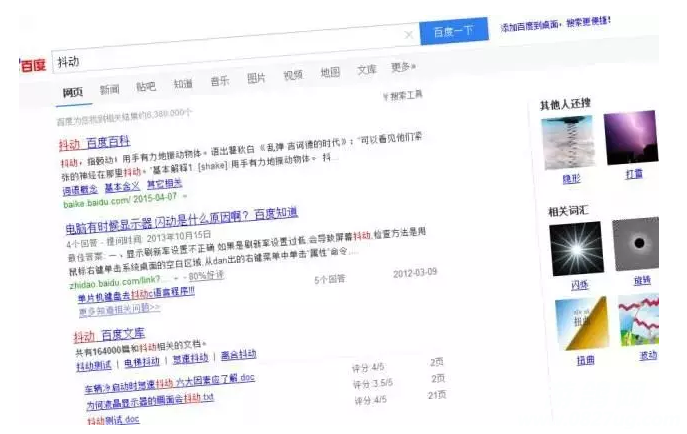687x434 pixels.
Task: Click the 旋转 spiral thumbnail
Action: click(636, 243)
